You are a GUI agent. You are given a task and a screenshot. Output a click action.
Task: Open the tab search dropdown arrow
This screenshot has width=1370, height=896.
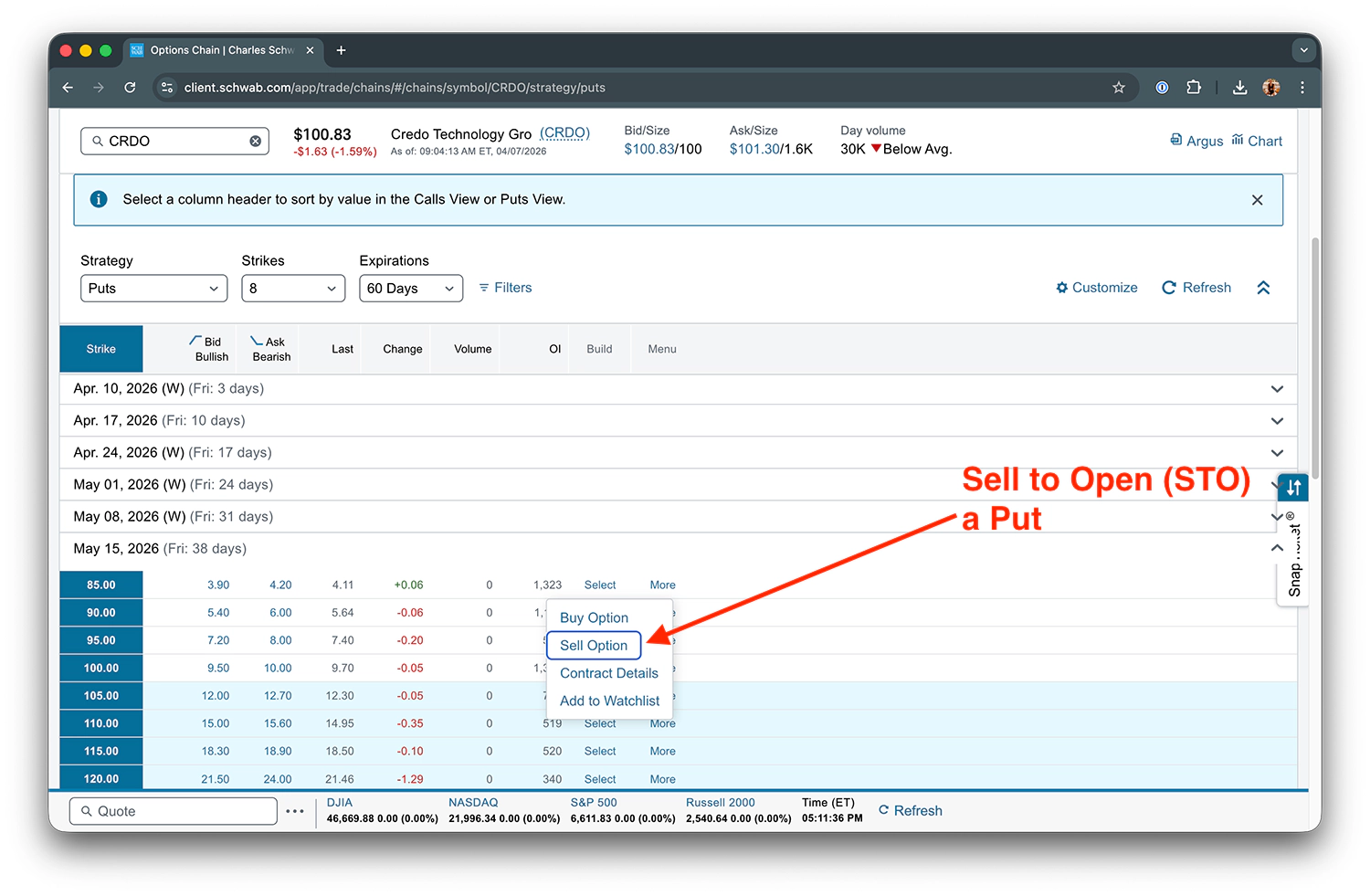[1302, 50]
